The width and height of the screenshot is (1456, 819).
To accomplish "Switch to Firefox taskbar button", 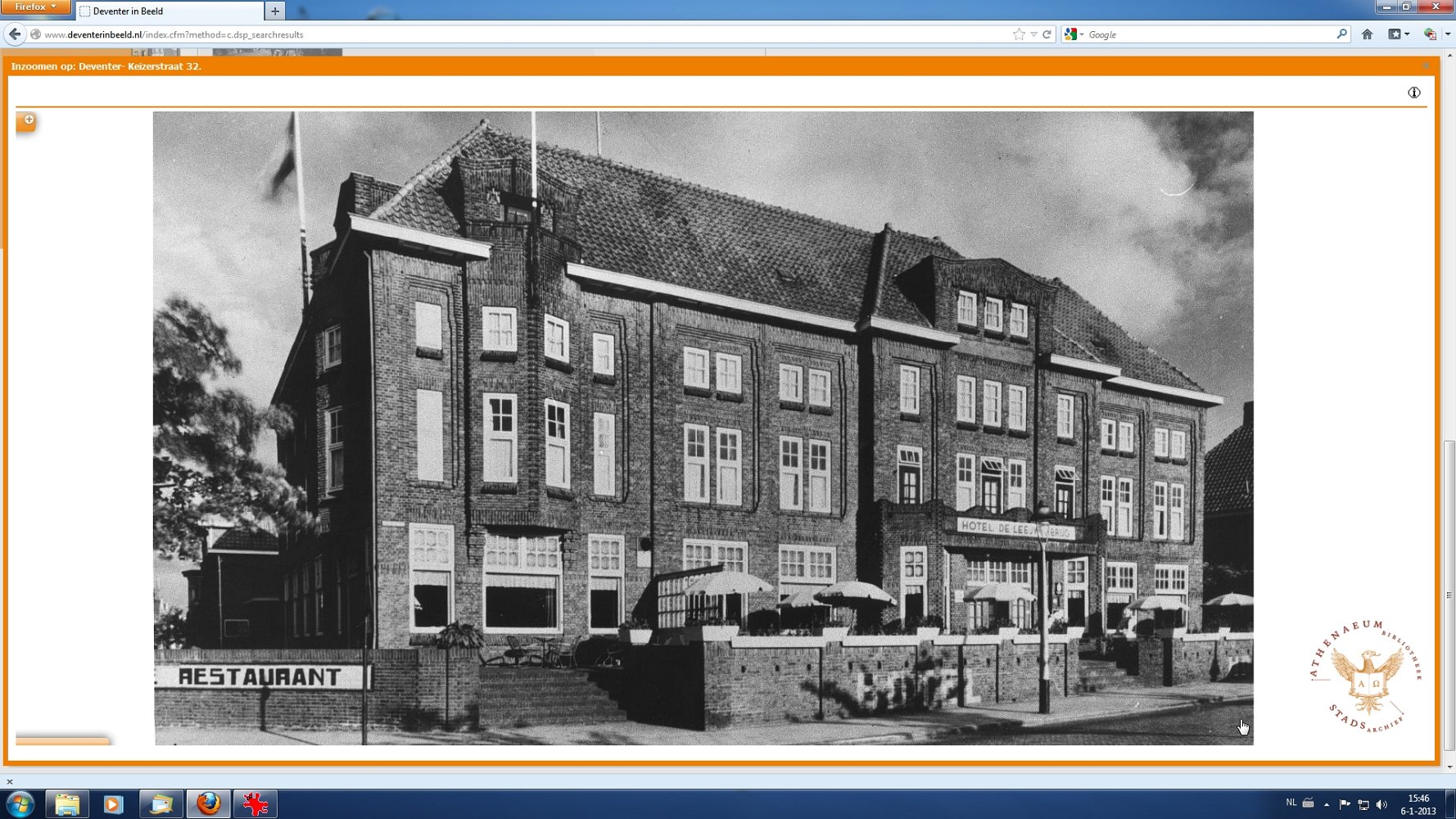I will coord(208,804).
